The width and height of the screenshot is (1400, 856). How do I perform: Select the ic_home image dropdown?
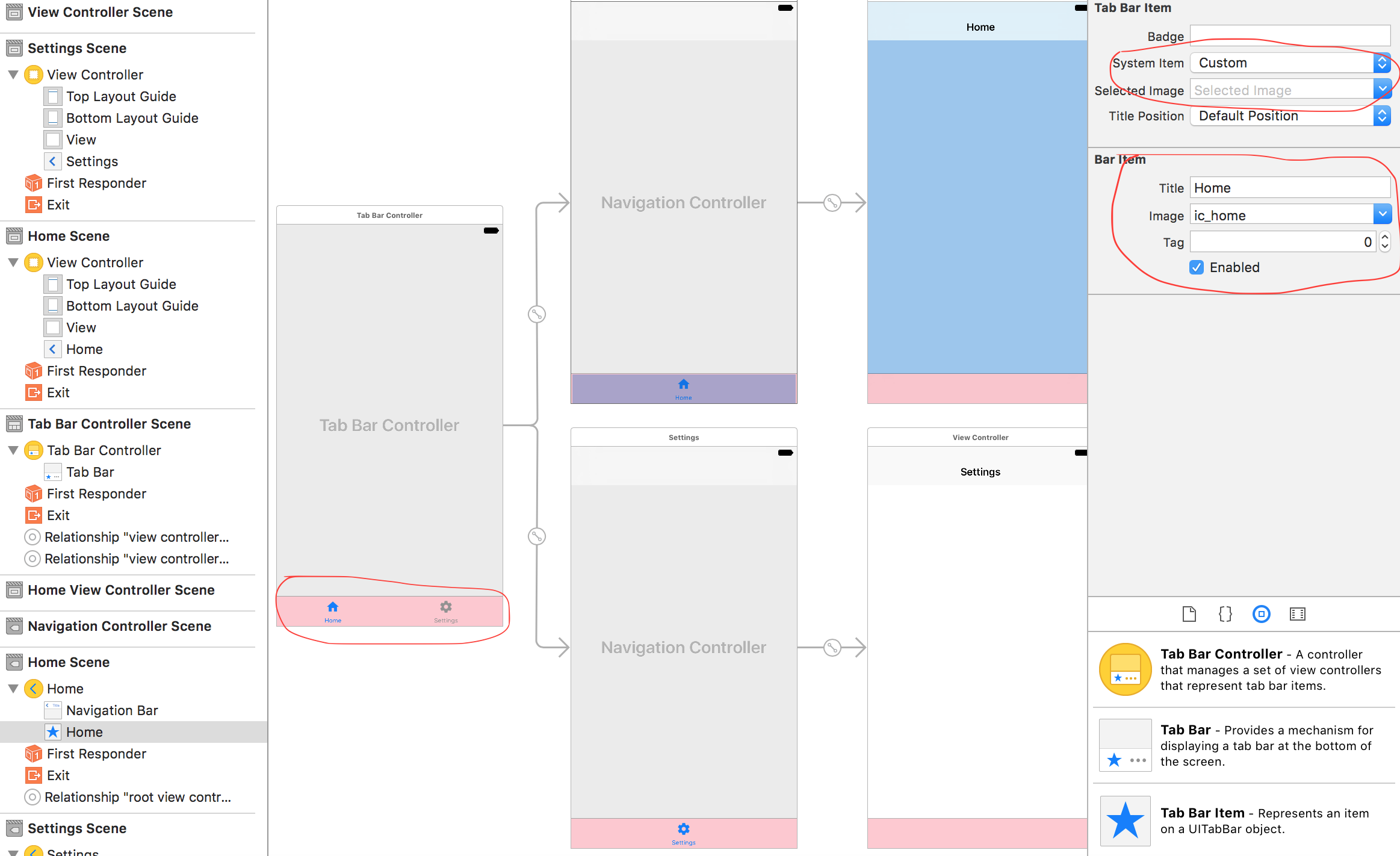[x=1383, y=215]
